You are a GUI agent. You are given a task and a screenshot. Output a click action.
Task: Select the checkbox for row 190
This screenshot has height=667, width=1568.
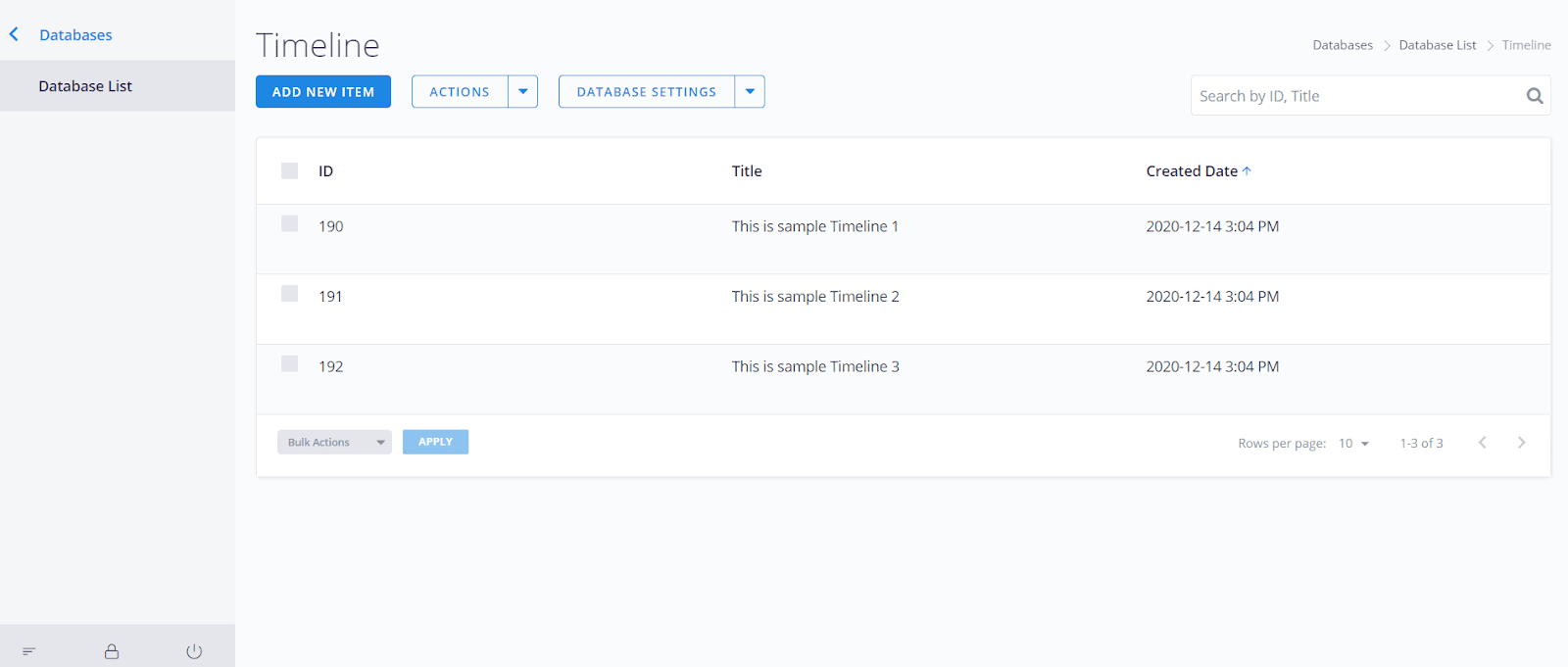point(290,224)
